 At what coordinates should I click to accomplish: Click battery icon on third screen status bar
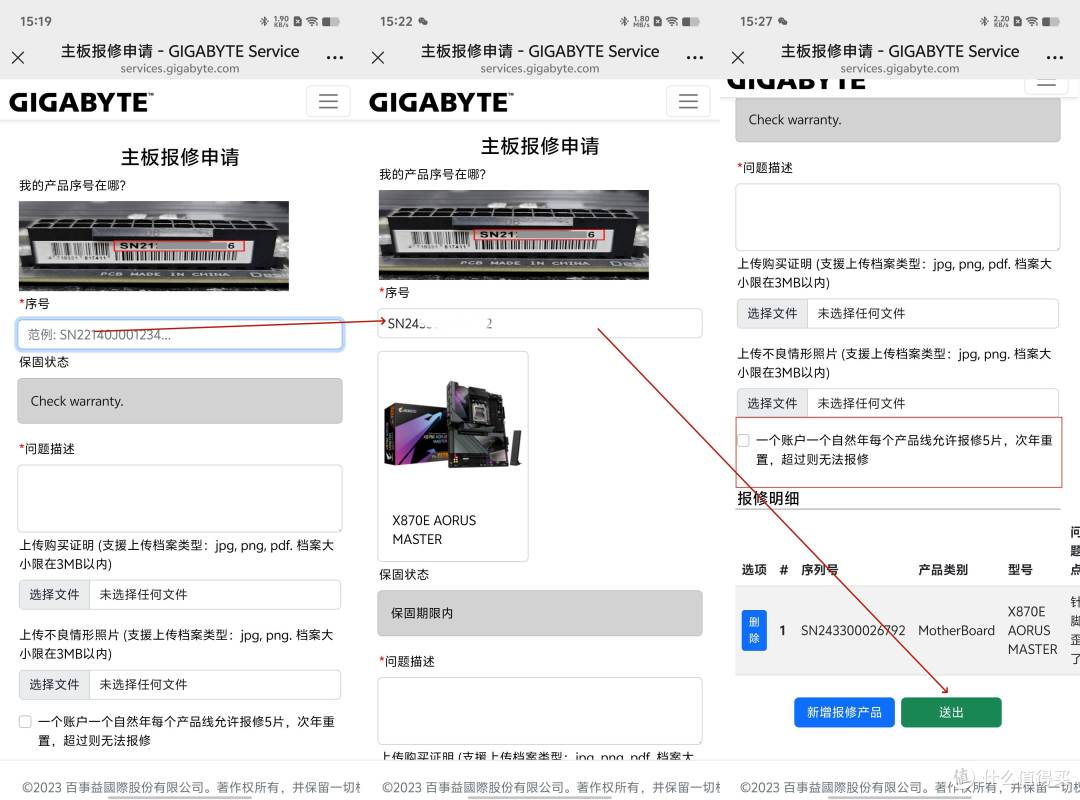(1051, 21)
